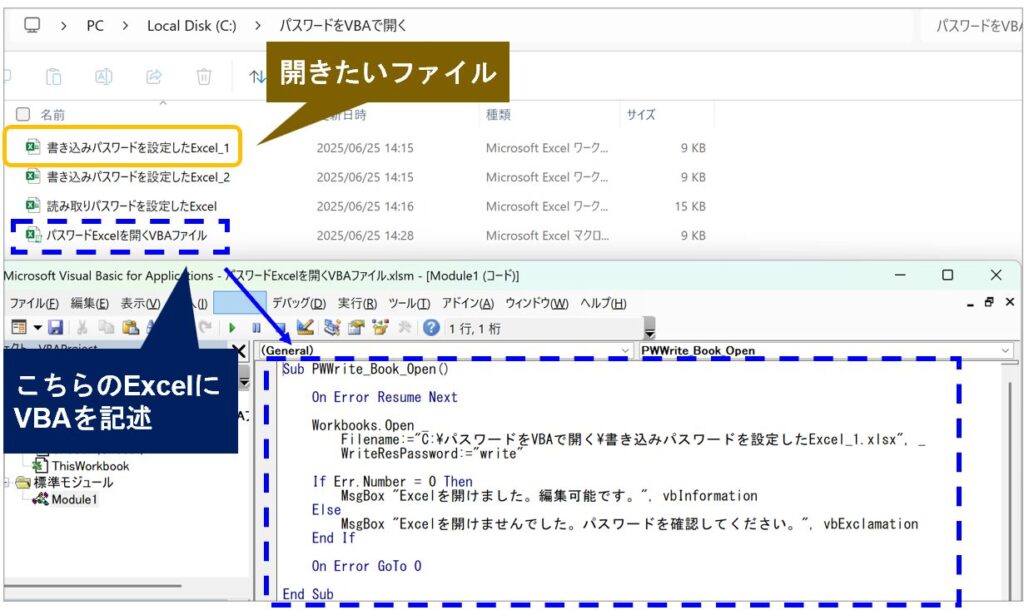Viewport: 1024px width, 610px height.
Task: Open the insert object dropdown arrow in VBA toolbar
Action: pos(37,327)
